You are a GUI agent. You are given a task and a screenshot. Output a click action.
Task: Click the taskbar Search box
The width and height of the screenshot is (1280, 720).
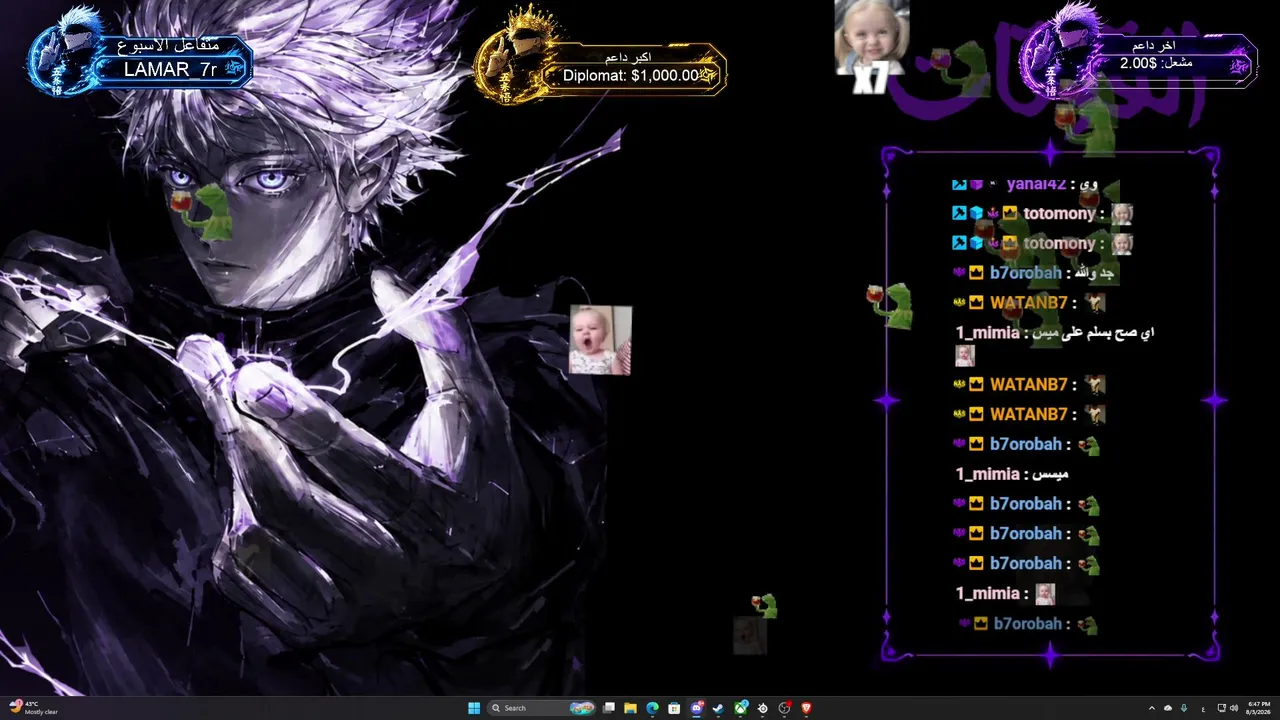(541, 708)
